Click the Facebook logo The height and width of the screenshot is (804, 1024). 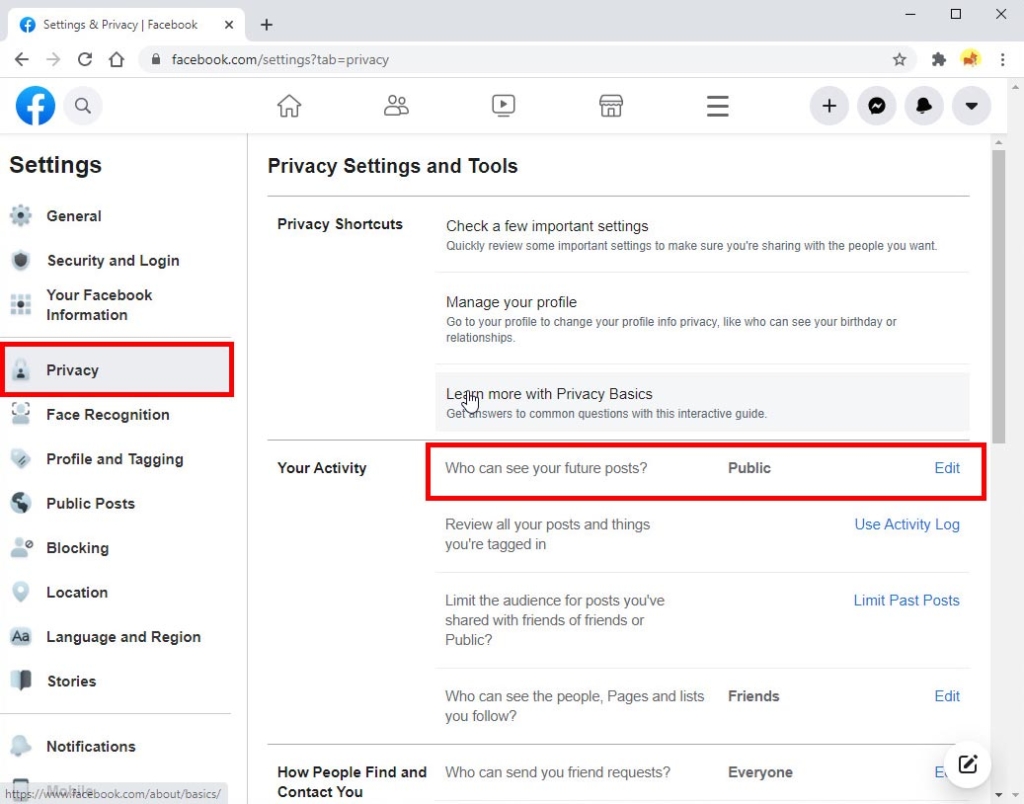pos(35,105)
